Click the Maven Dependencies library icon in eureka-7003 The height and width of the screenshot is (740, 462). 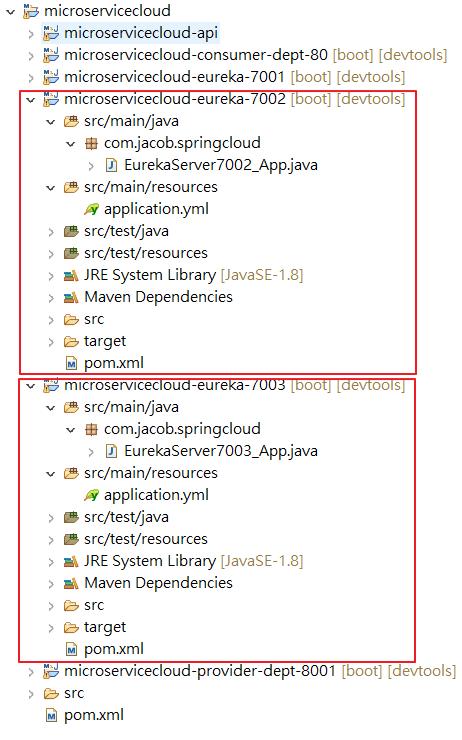pyautogui.click(x=71, y=583)
